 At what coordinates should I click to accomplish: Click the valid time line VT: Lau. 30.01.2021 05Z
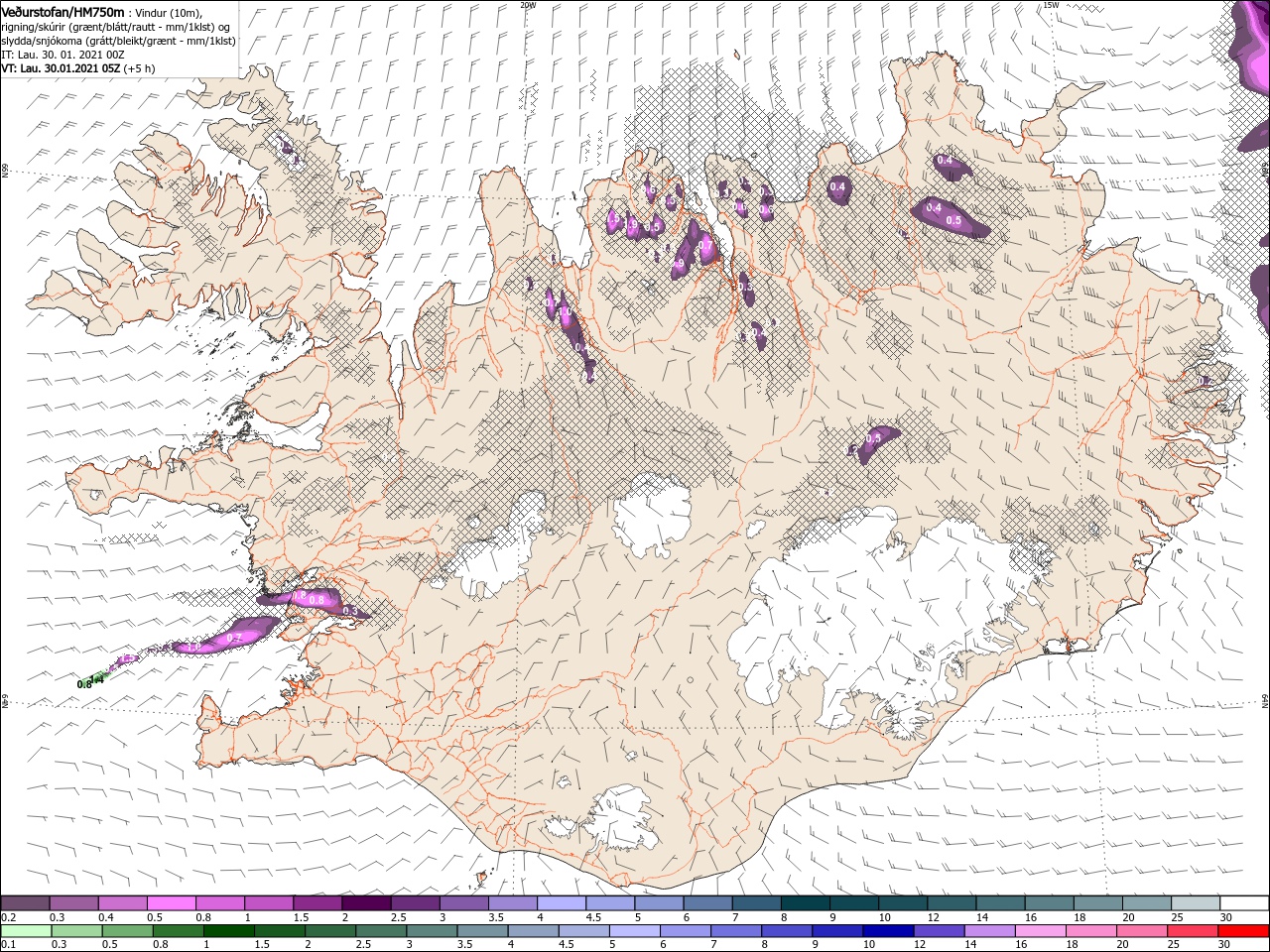click(x=61, y=68)
